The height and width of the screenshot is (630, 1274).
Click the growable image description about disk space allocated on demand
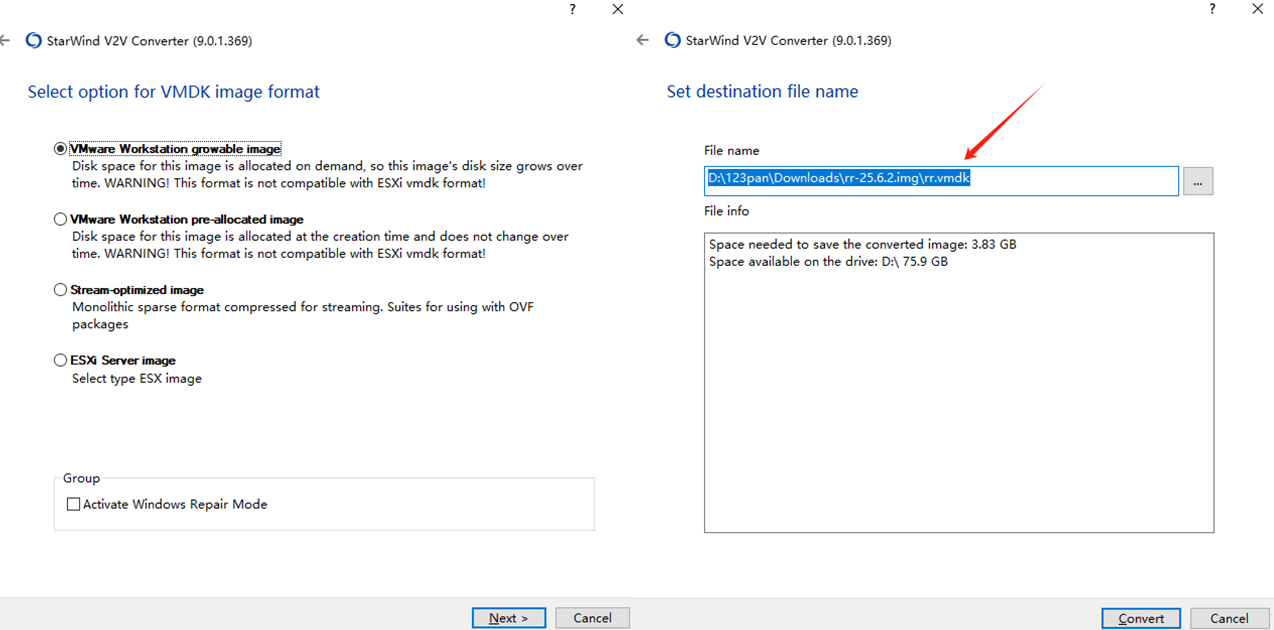pyautogui.click(x=328, y=175)
